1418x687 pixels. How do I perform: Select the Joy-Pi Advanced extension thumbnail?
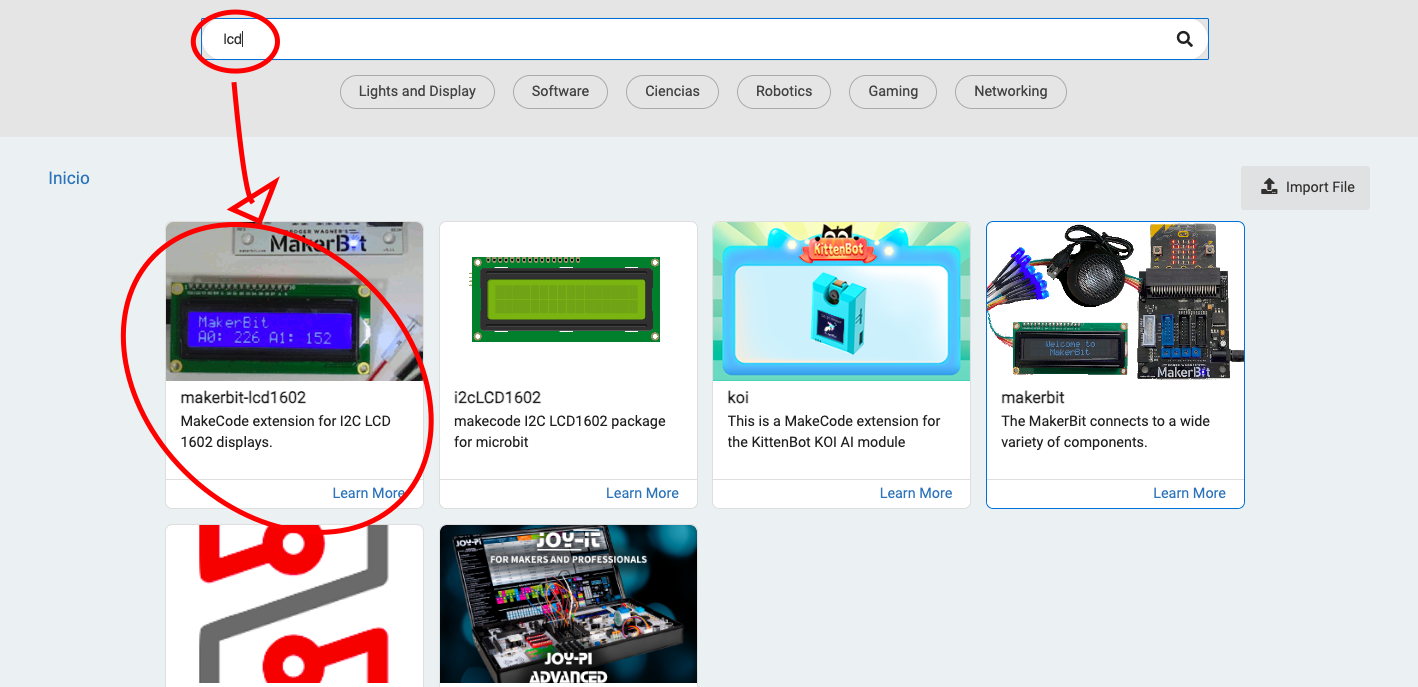[x=568, y=605]
